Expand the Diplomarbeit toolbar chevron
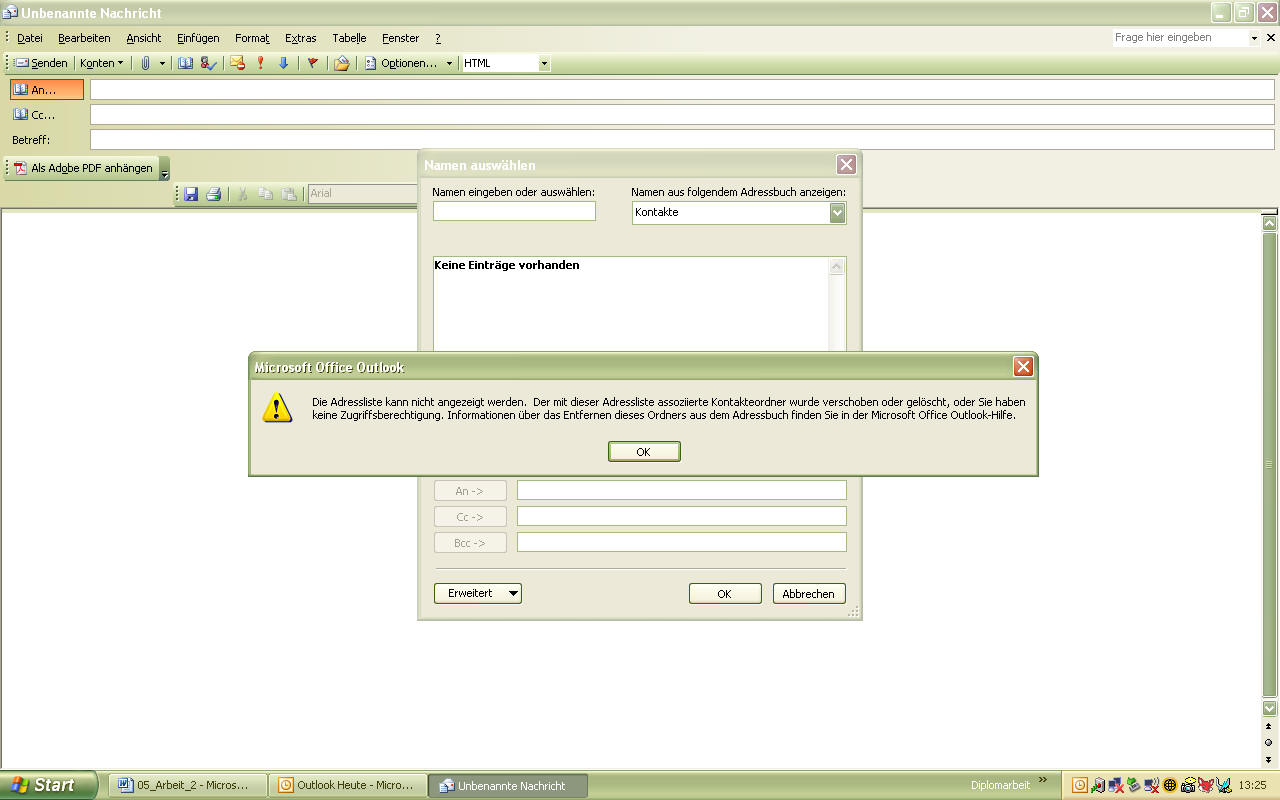The image size is (1280, 800). click(x=1043, y=780)
